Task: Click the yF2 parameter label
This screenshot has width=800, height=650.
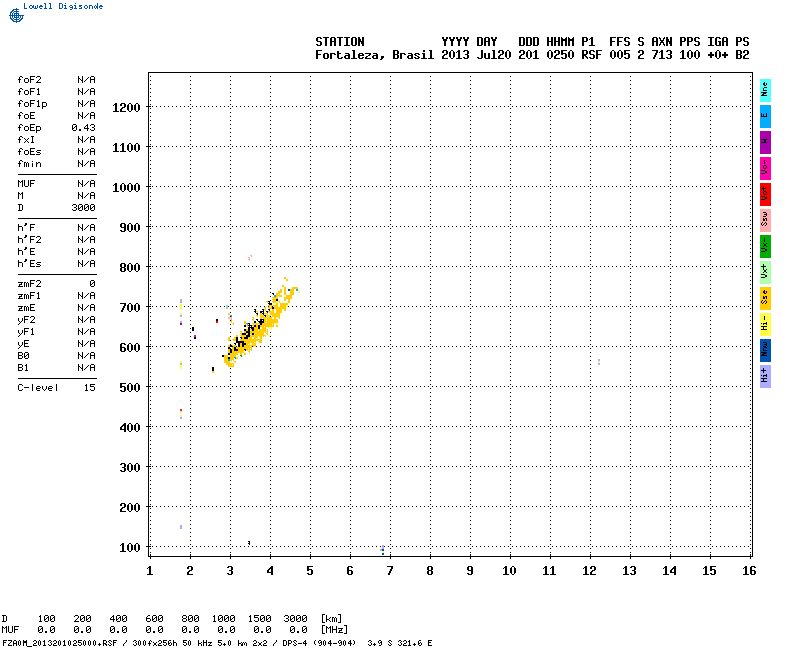Action: [26, 320]
